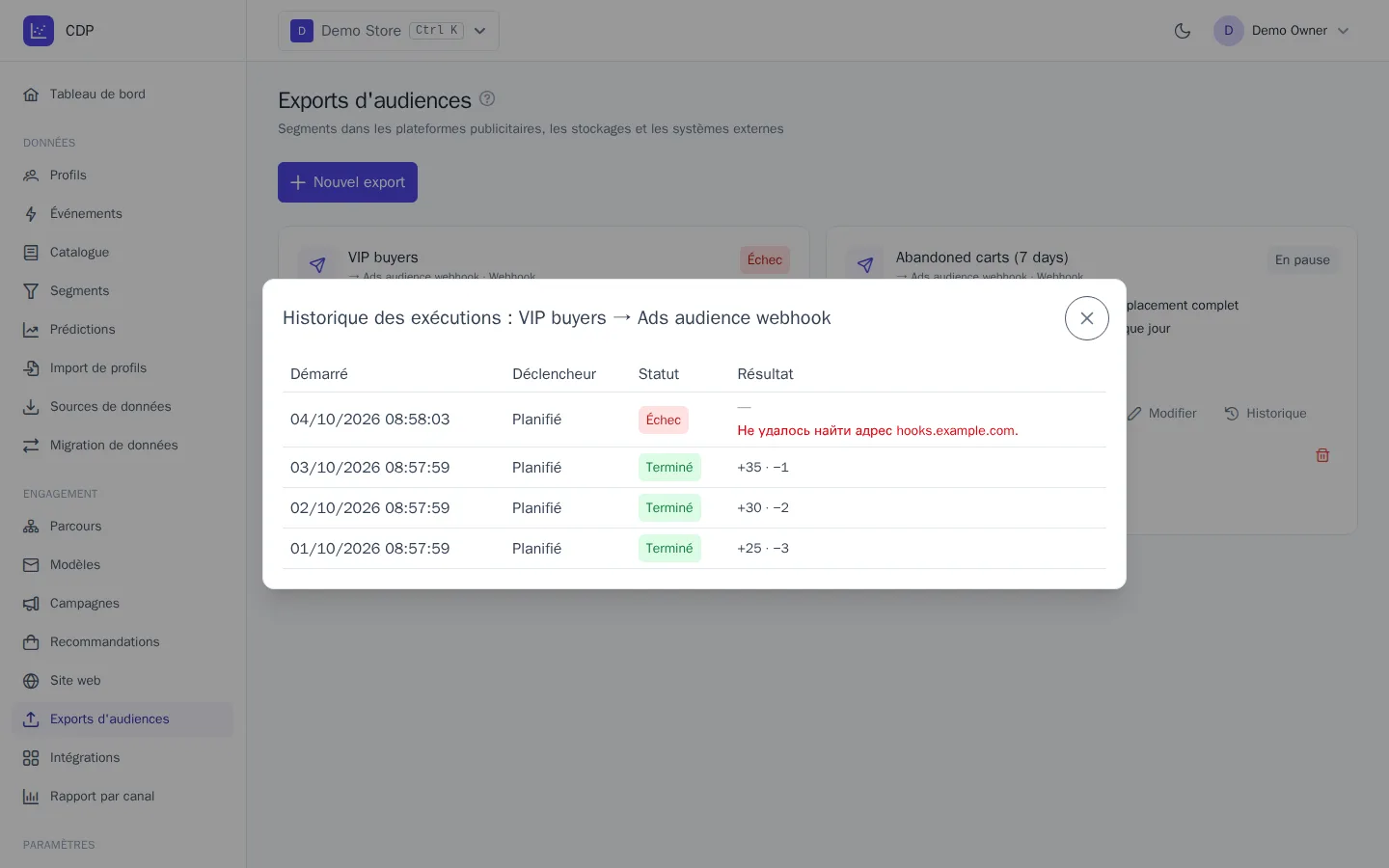Click the Site web globe icon
Image resolution: width=1389 pixels, height=868 pixels.
click(31, 681)
